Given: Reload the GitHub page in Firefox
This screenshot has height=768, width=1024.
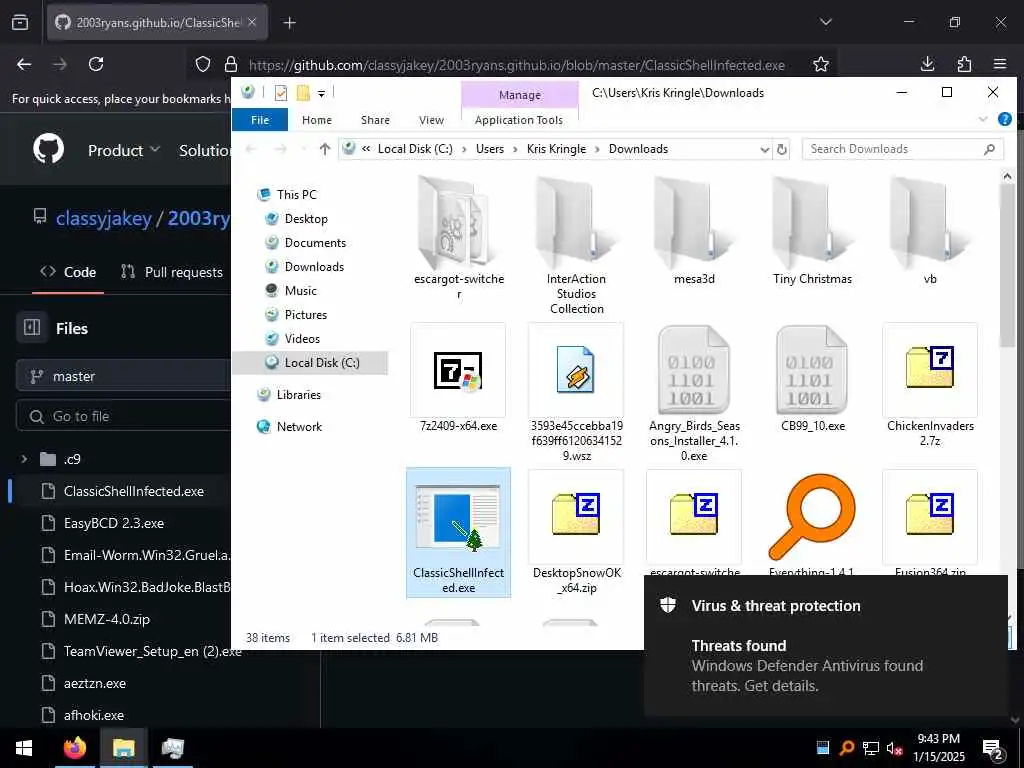Looking at the screenshot, I should tap(96, 64).
